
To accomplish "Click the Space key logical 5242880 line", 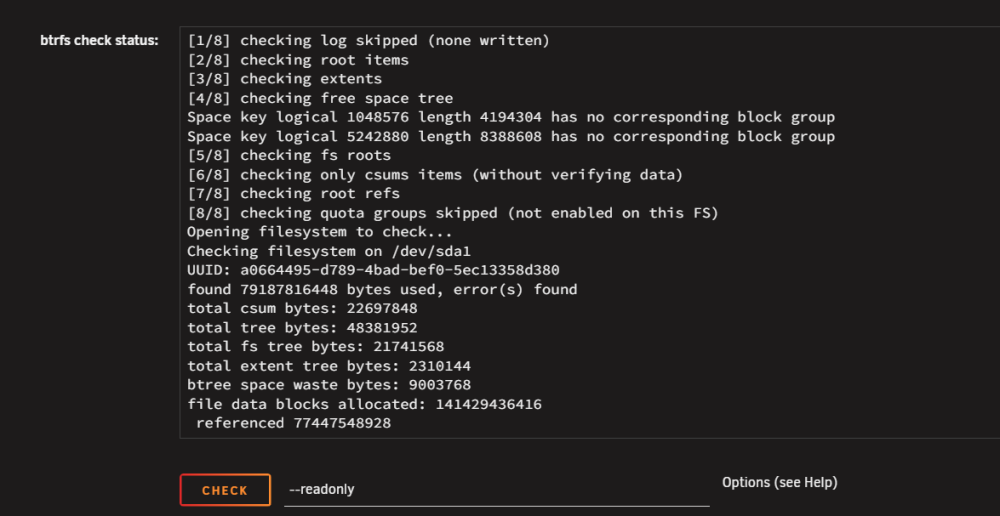I will [511, 136].
